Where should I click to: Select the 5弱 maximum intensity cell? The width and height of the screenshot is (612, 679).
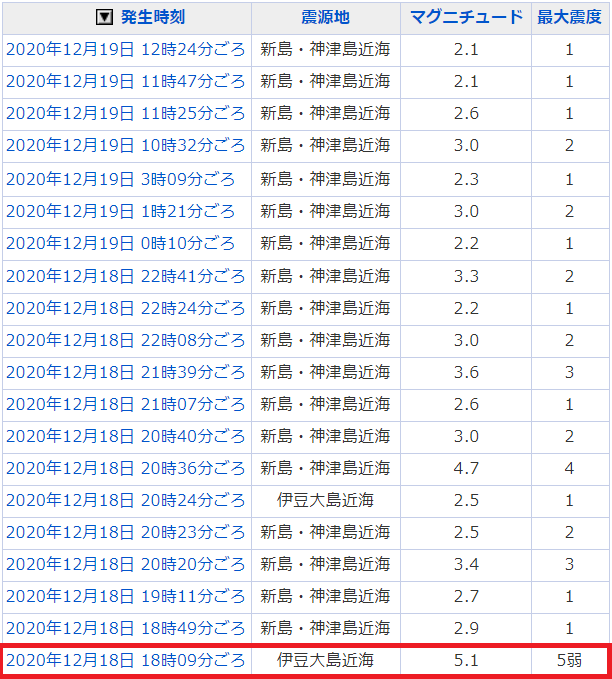click(570, 660)
